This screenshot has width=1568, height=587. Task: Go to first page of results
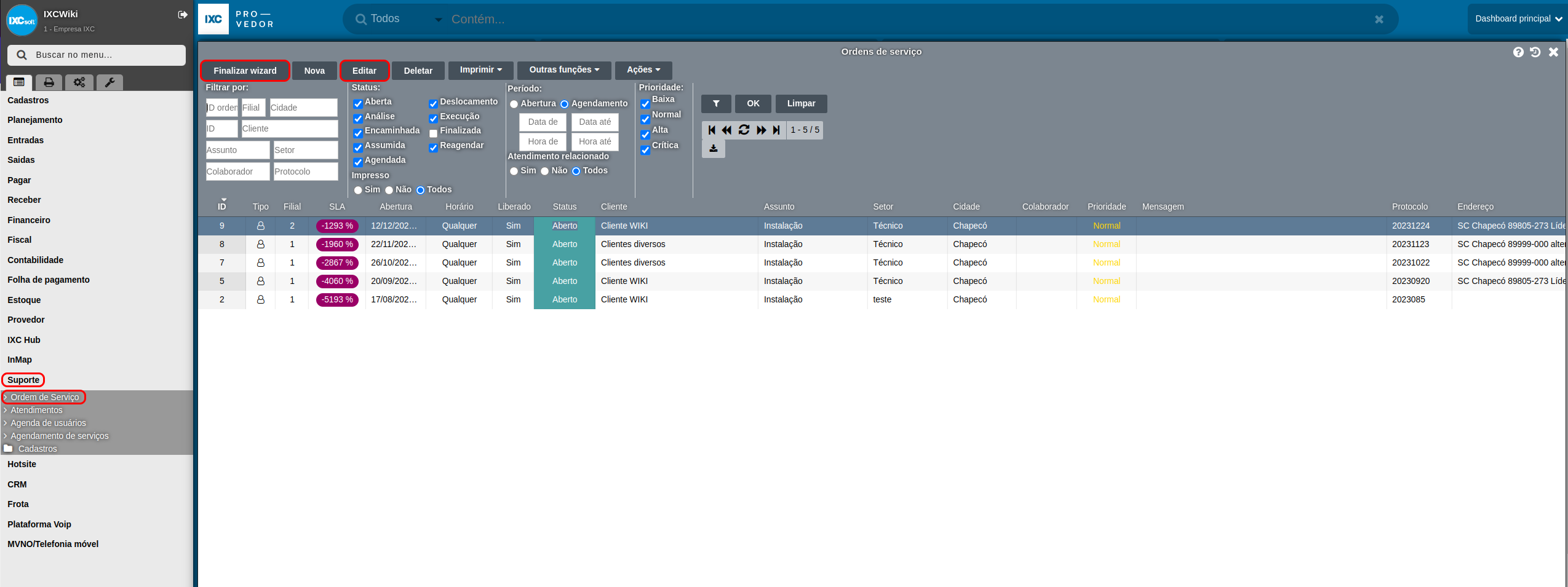712,130
